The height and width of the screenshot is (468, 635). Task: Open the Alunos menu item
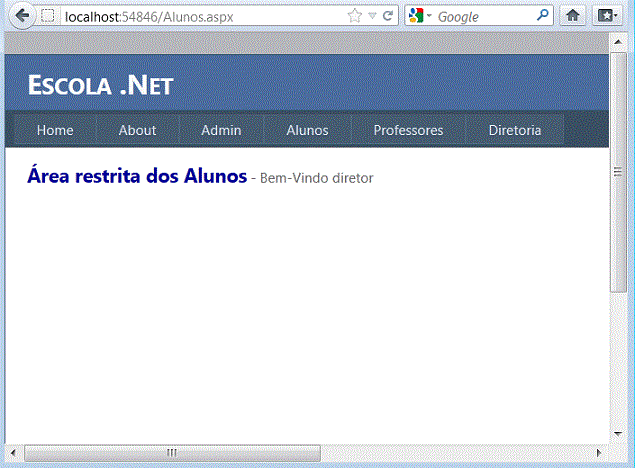(x=307, y=130)
